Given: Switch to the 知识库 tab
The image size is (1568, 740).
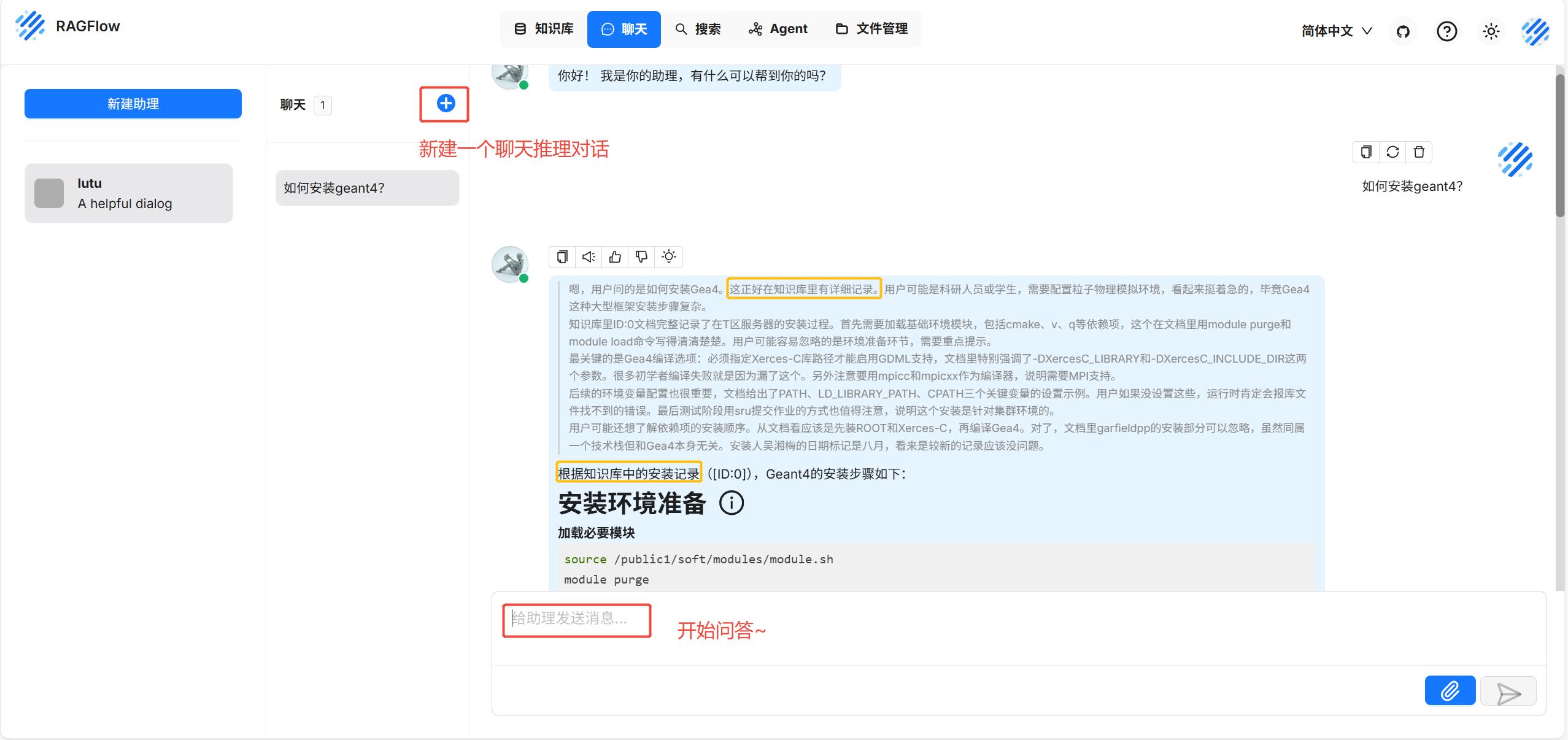Looking at the screenshot, I should 544,29.
